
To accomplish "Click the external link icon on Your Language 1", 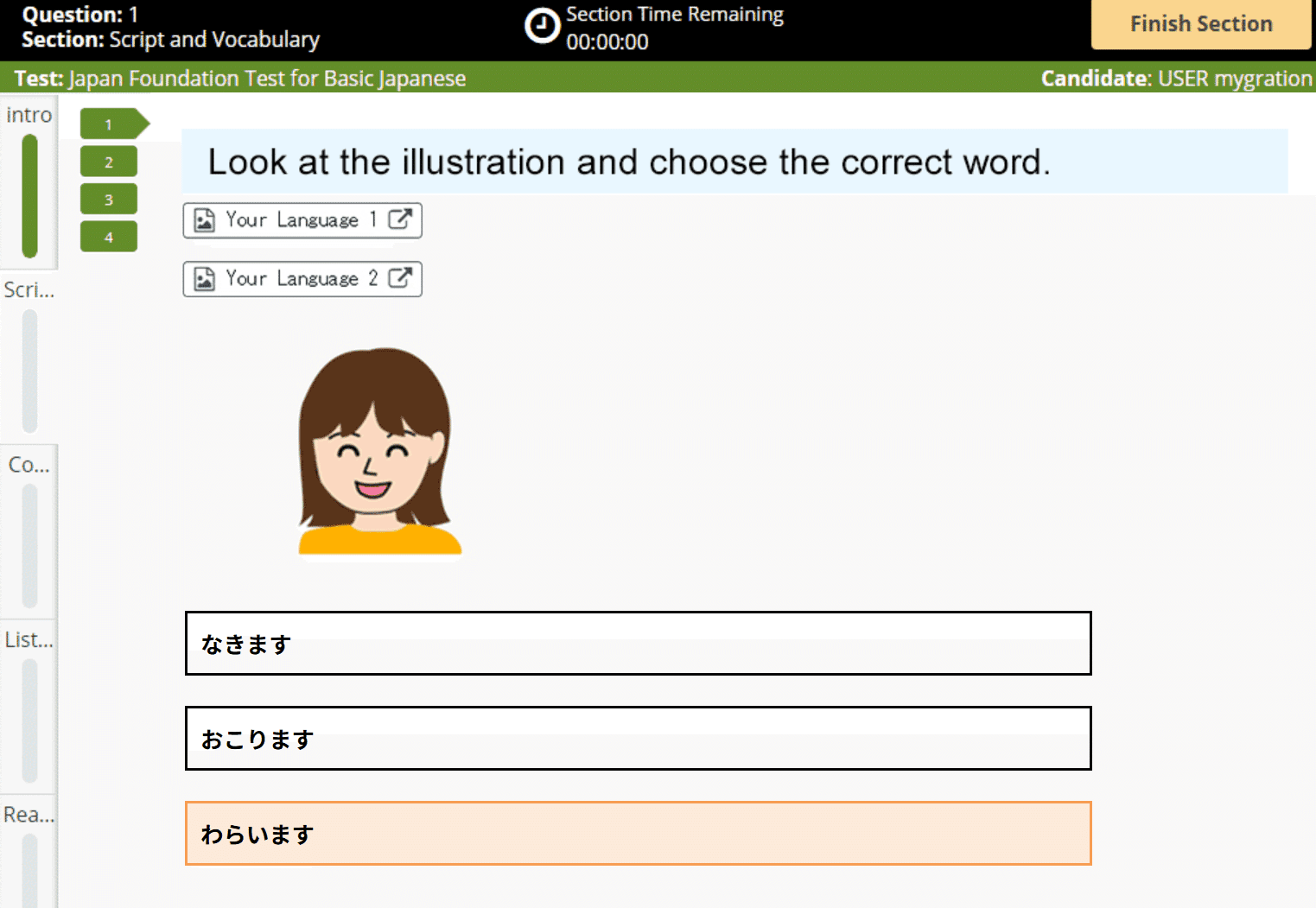I will tap(402, 219).
